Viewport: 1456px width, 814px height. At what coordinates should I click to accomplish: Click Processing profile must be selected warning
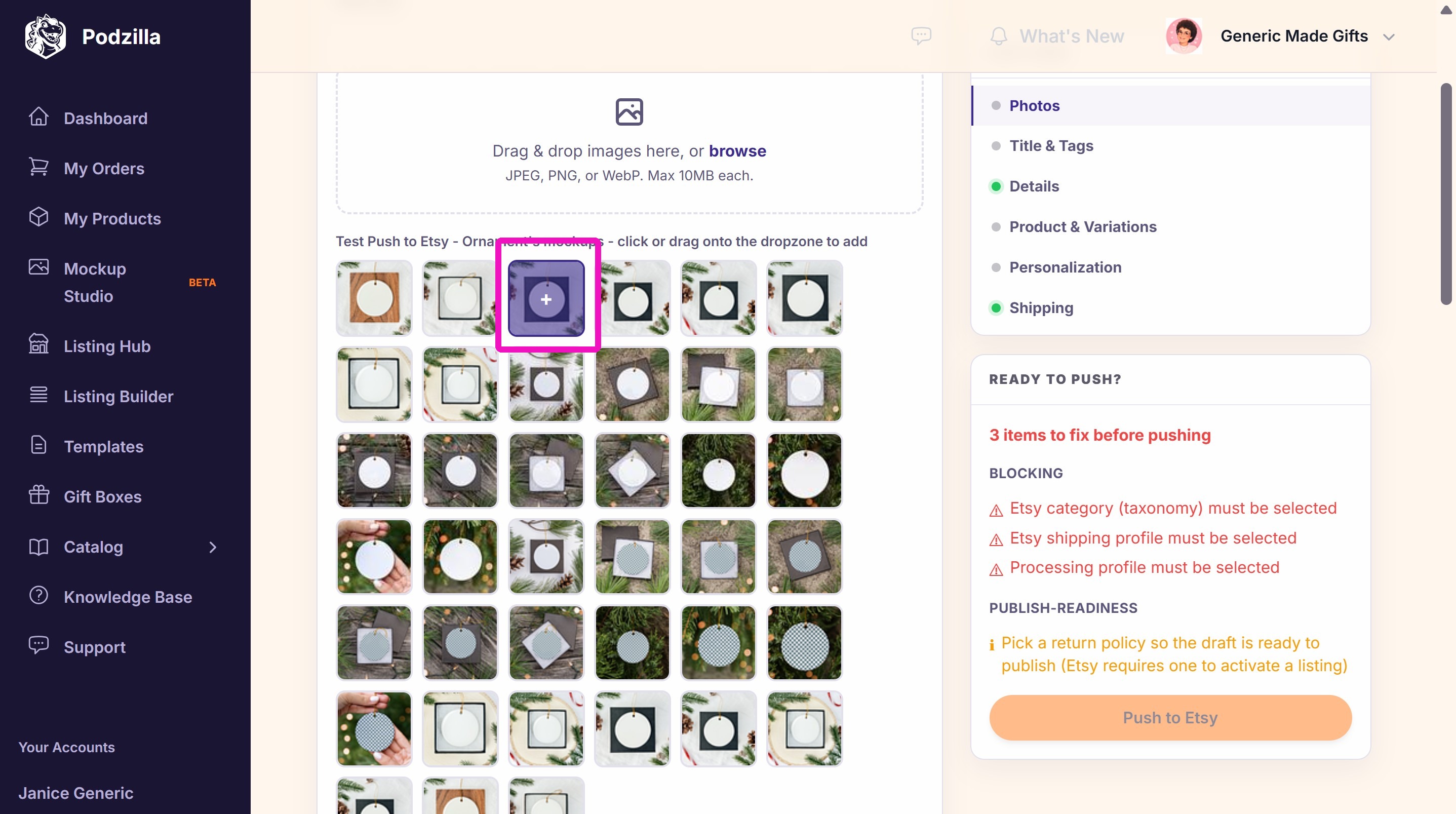coord(1145,567)
